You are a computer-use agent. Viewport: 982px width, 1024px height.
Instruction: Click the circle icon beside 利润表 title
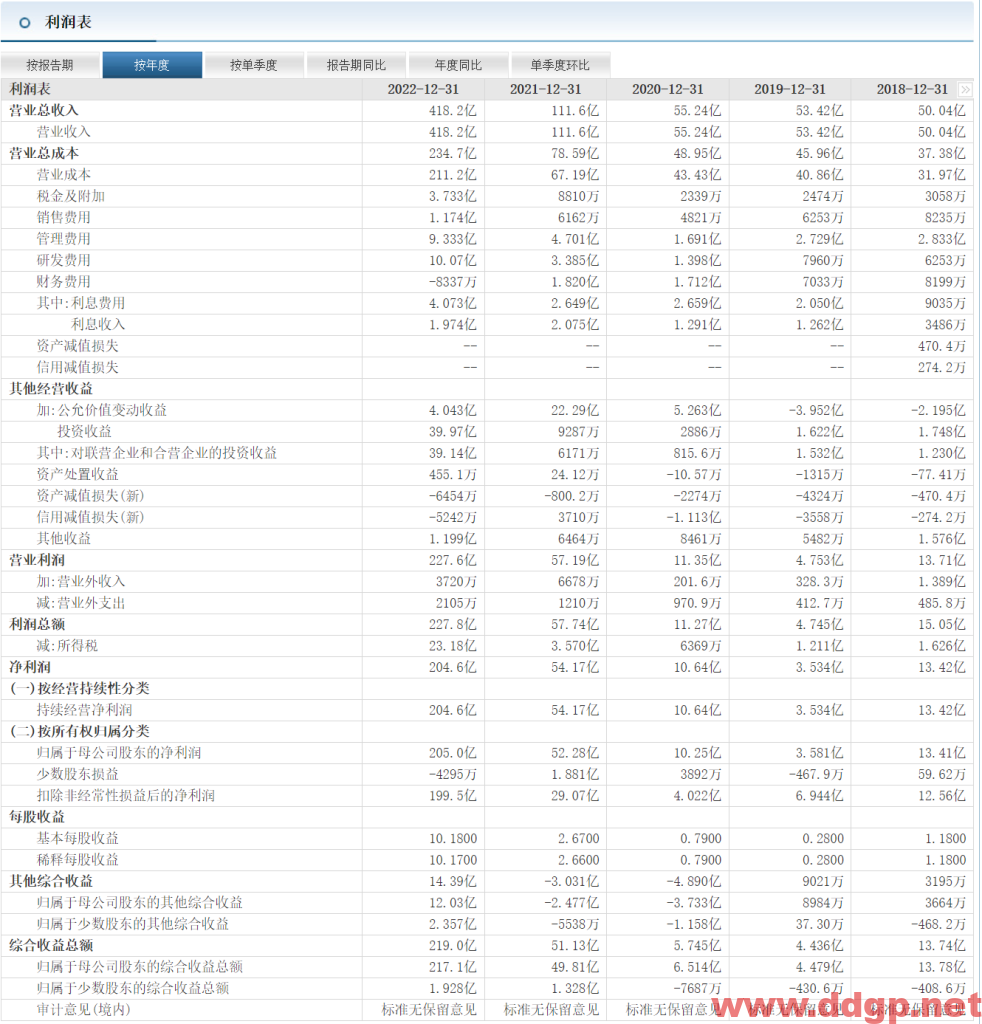tap(25, 23)
